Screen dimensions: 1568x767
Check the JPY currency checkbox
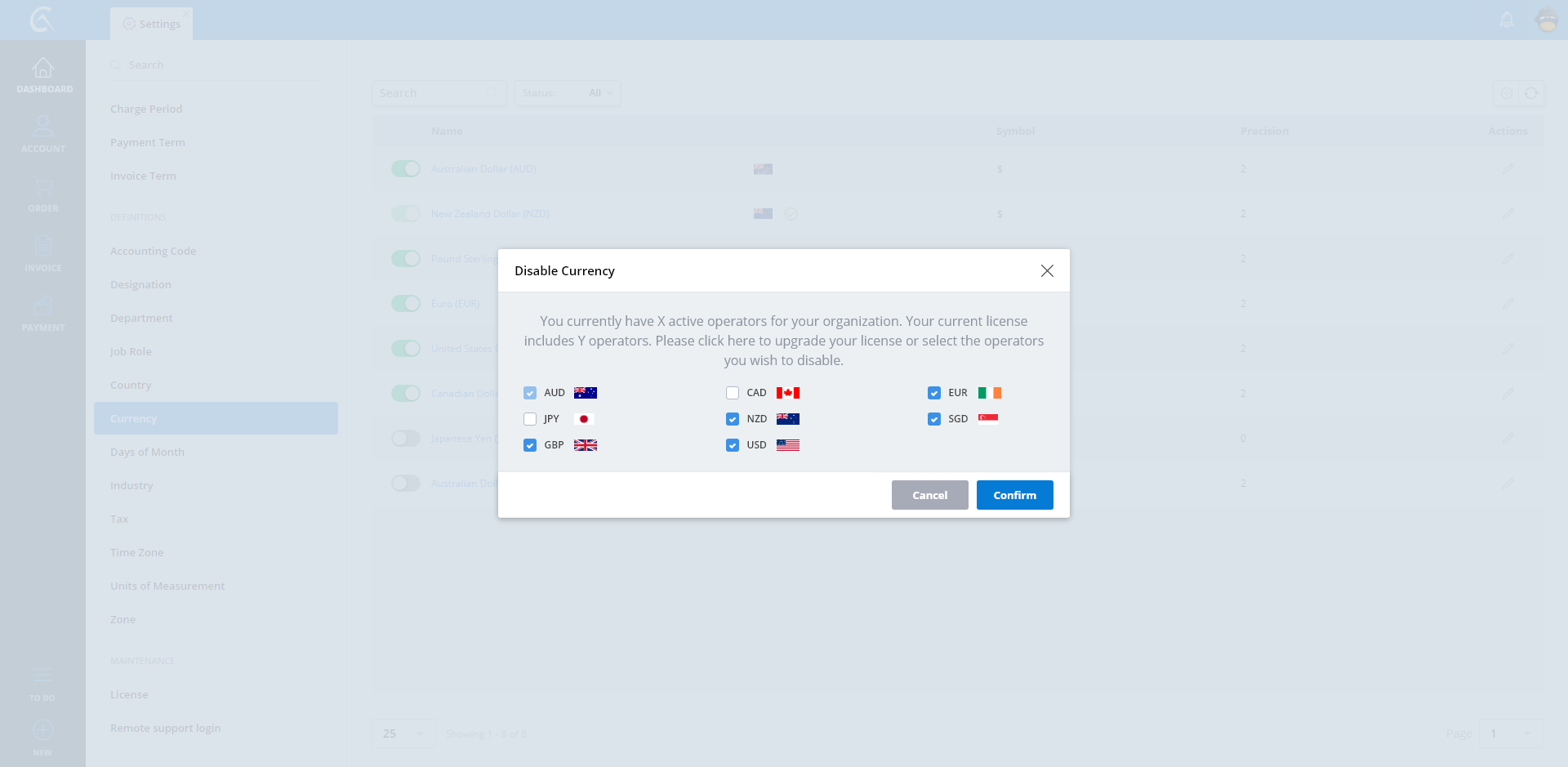coord(530,419)
